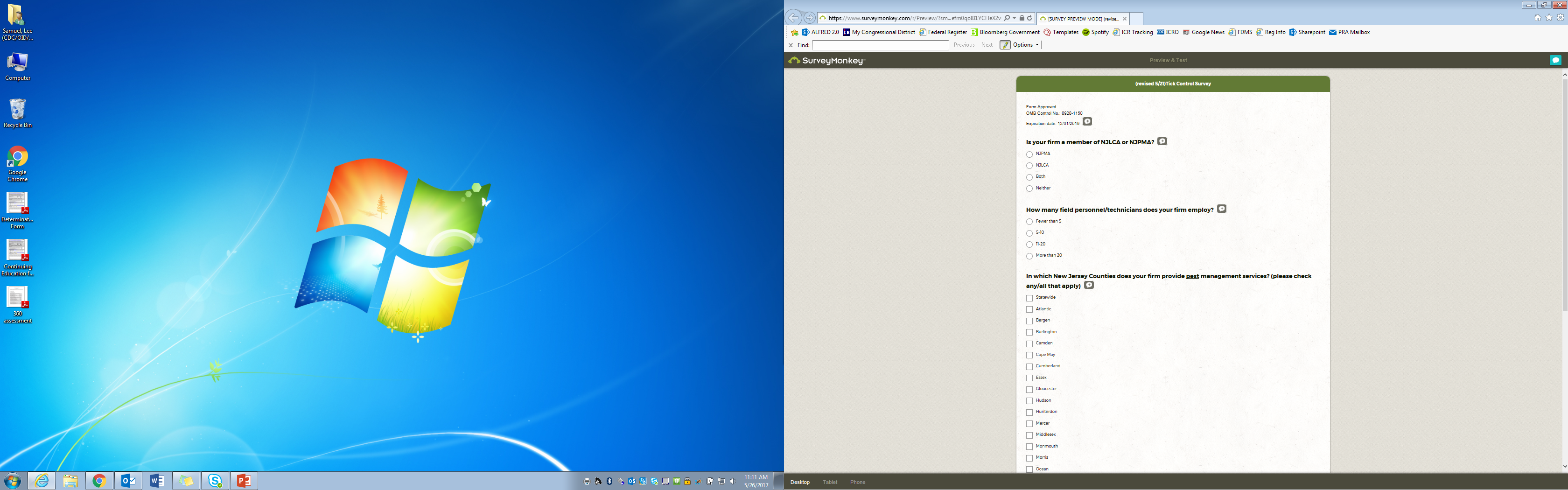Viewport: 1568px width, 490px height.
Task: Open the Federal Register bookmark
Action: [x=943, y=32]
